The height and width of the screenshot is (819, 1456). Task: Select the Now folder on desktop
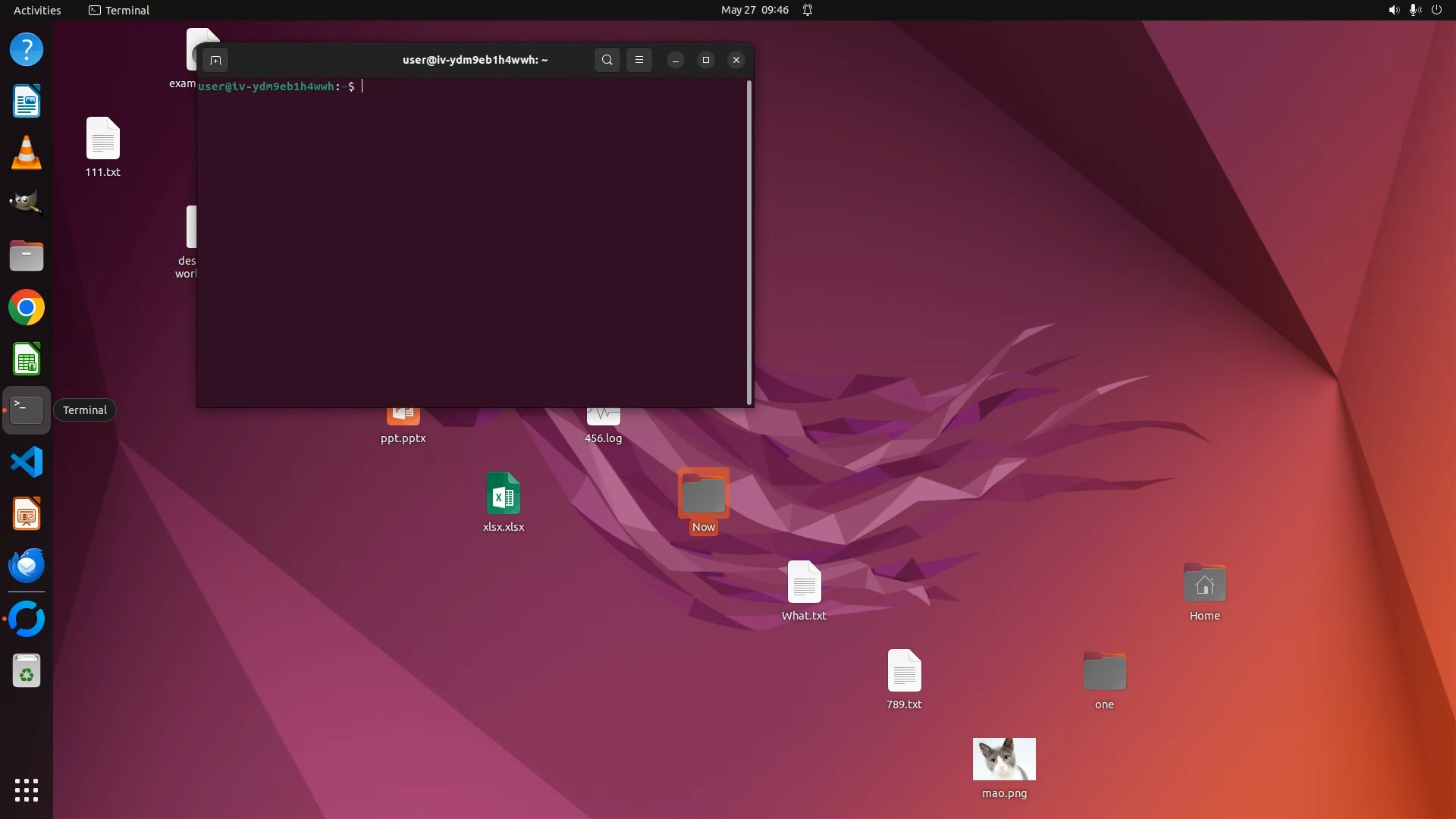(x=703, y=494)
